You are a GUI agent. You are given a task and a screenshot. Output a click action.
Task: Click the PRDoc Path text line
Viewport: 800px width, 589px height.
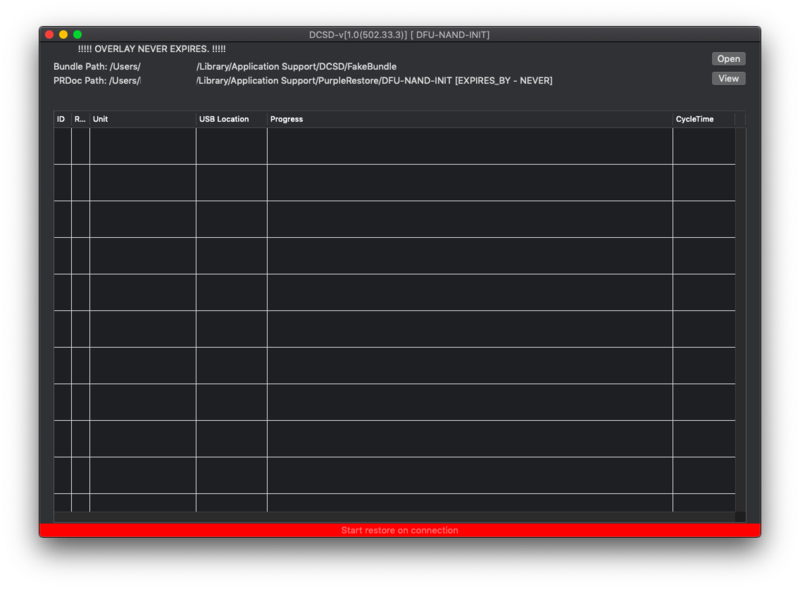click(303, 81)
